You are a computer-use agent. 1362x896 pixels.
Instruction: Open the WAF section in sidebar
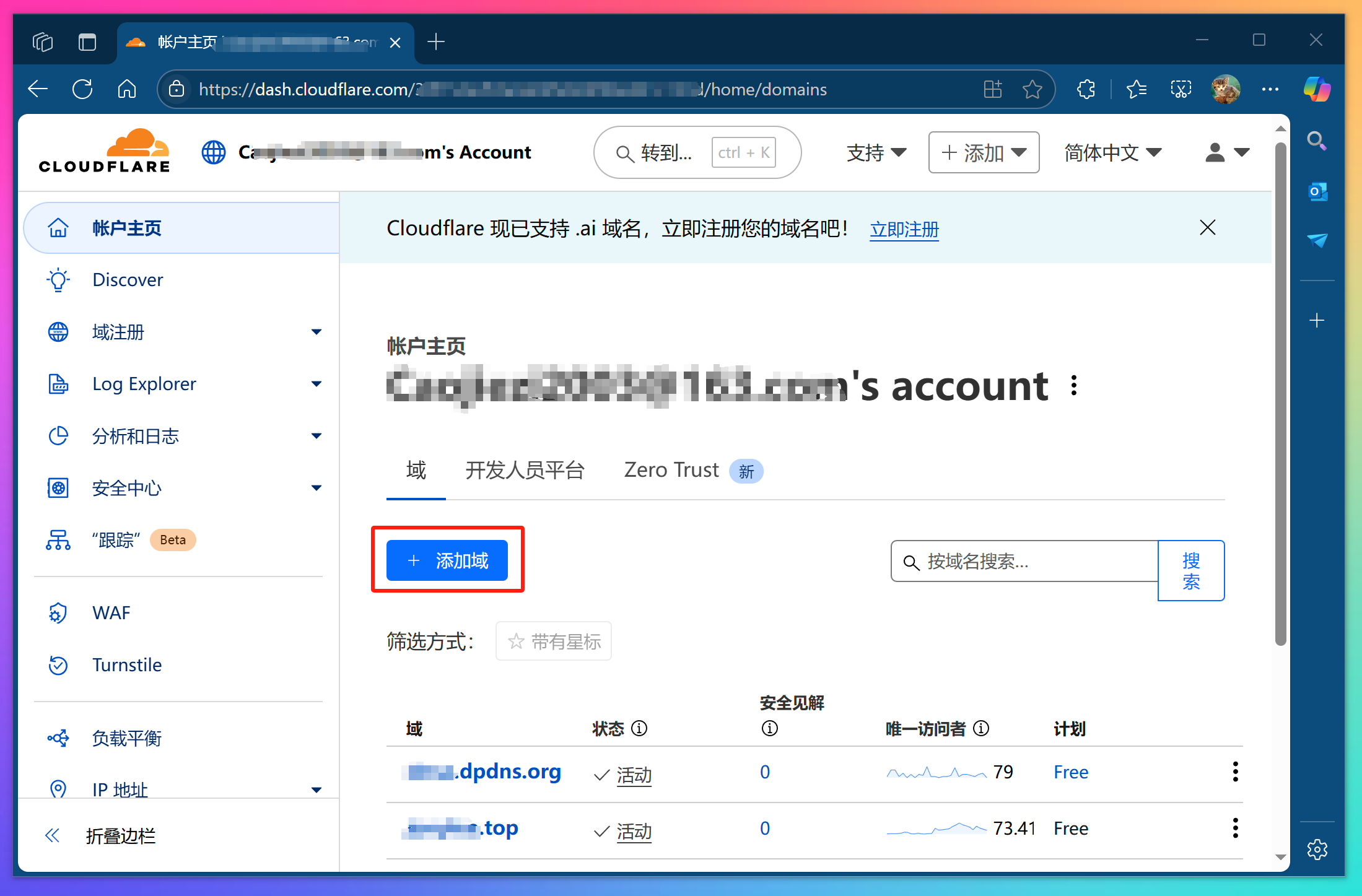tap(111, 612)
